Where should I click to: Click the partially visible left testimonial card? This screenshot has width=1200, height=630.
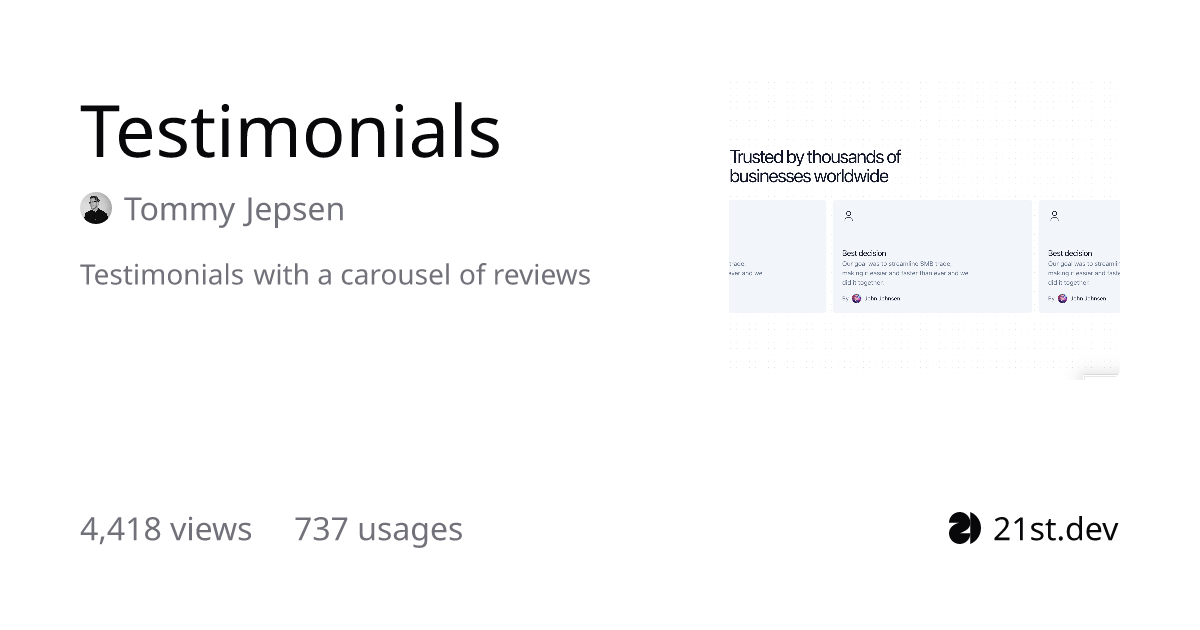pos(777,256)
